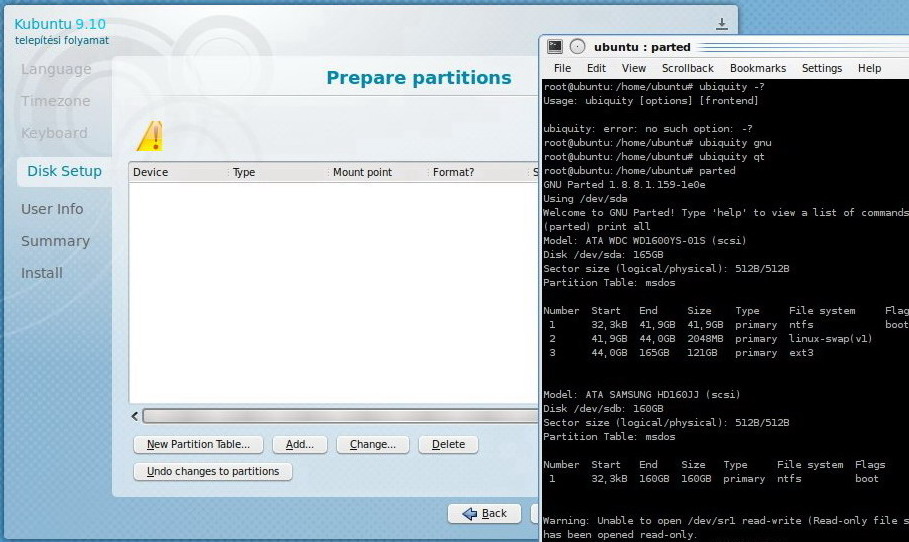Go back using the Back button
909x542 pixels.
pyautogui.click(x=485, y=513)
